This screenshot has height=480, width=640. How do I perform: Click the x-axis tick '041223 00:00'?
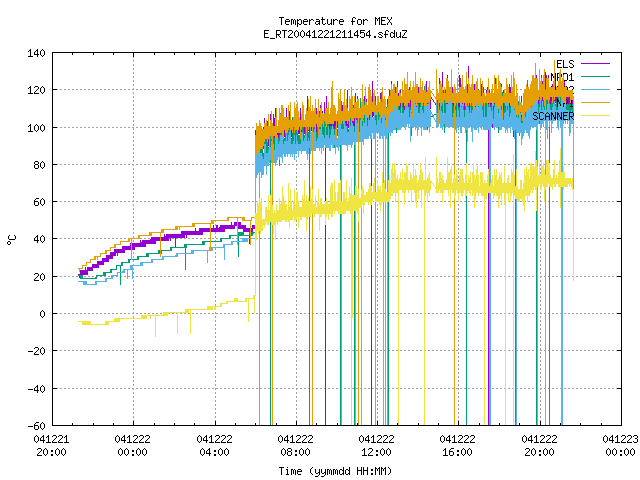[620, 446]
